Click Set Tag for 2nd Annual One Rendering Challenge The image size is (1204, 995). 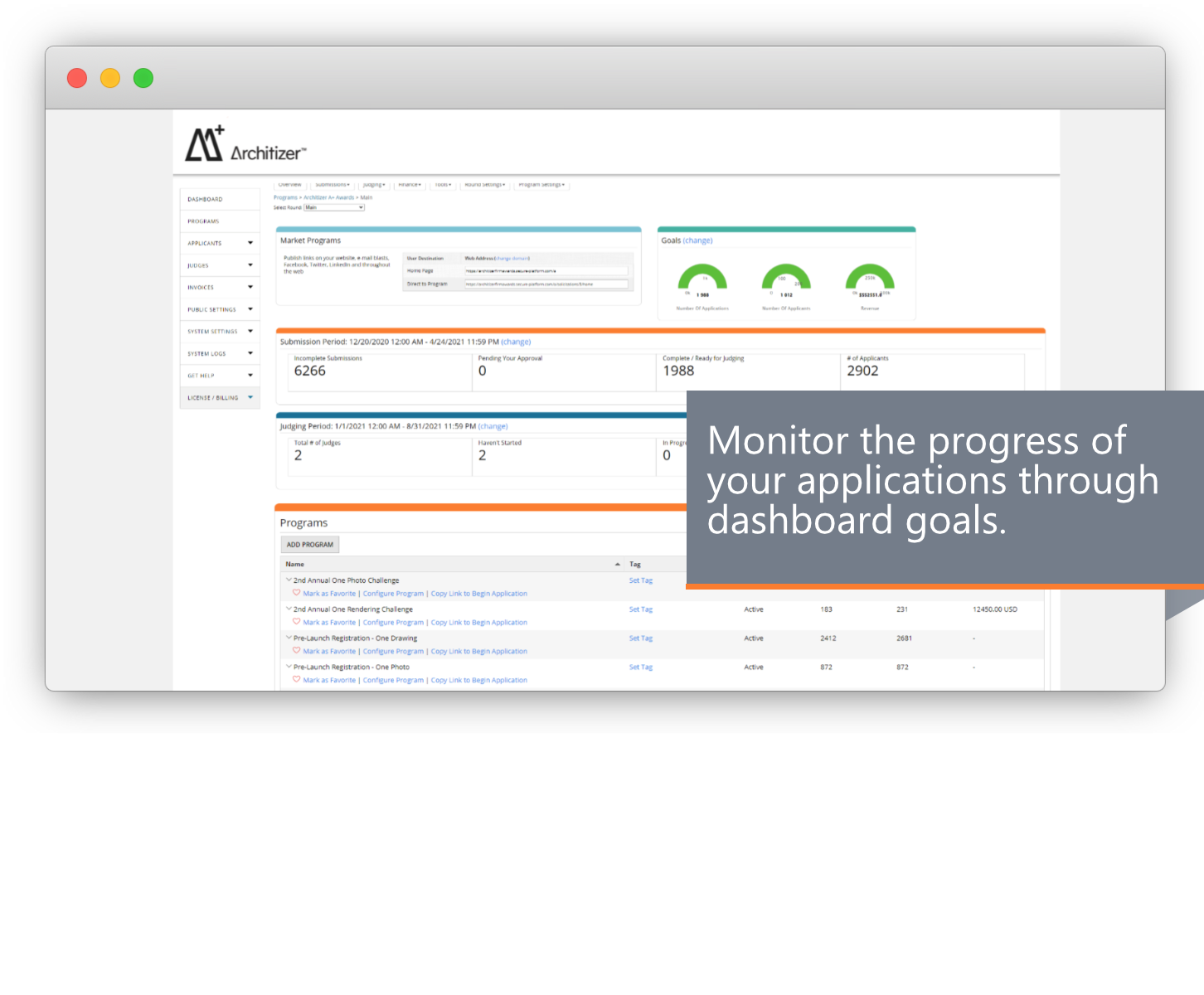(640, 609)
